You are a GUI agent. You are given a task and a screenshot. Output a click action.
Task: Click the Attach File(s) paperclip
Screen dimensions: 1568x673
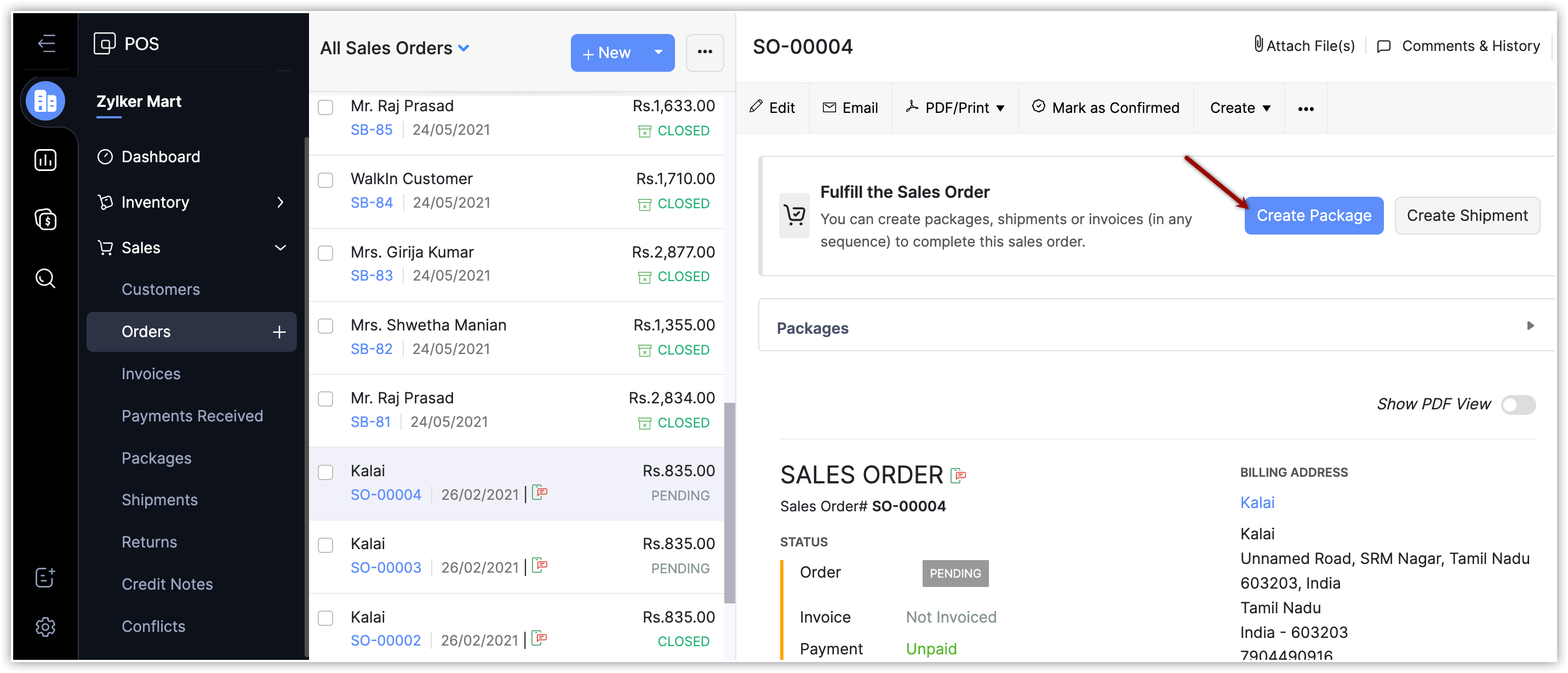click(x=1258, y=45)
